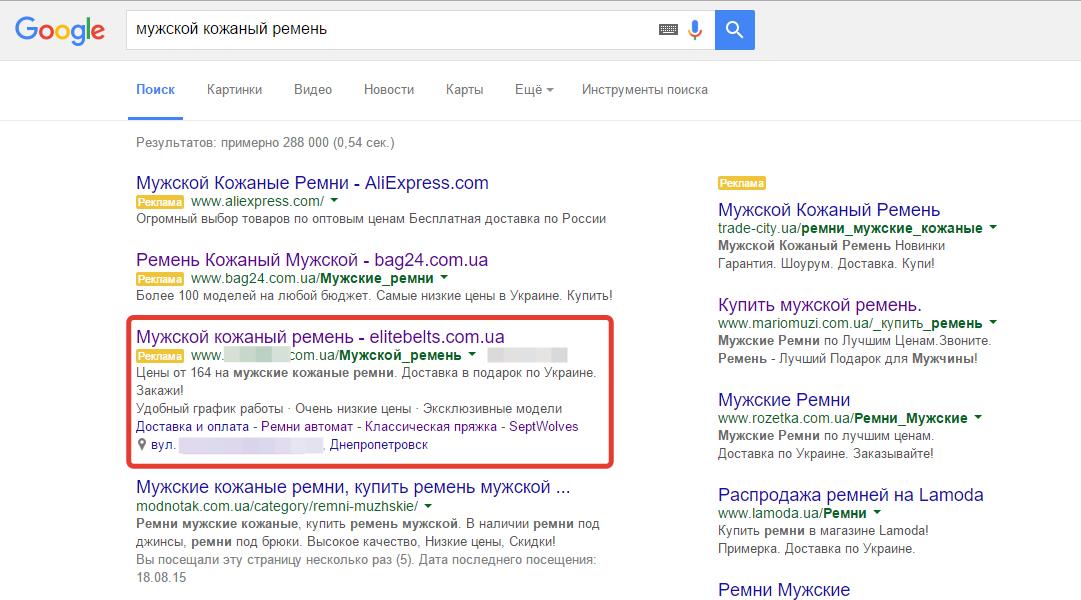Screen dimensions: 1081x600
Task: Click the Google logo
Action: (x=60, y=30)
